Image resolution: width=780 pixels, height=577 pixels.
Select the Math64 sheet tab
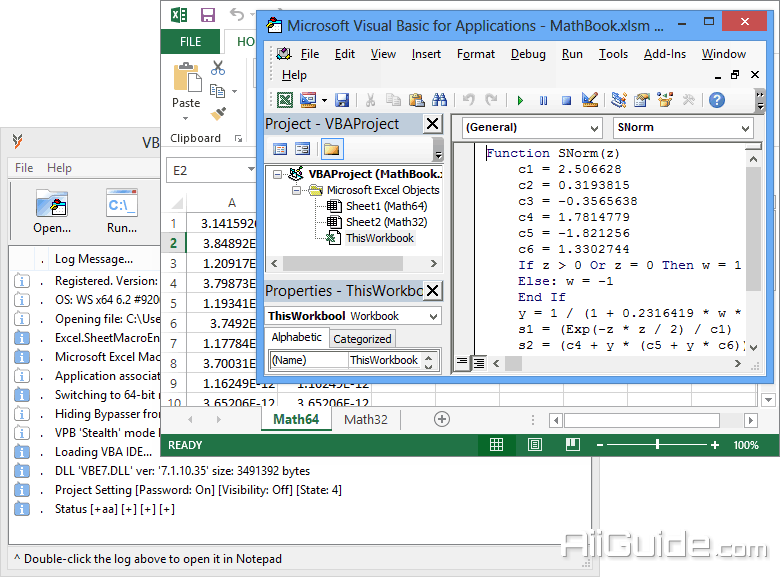[296, 419]
